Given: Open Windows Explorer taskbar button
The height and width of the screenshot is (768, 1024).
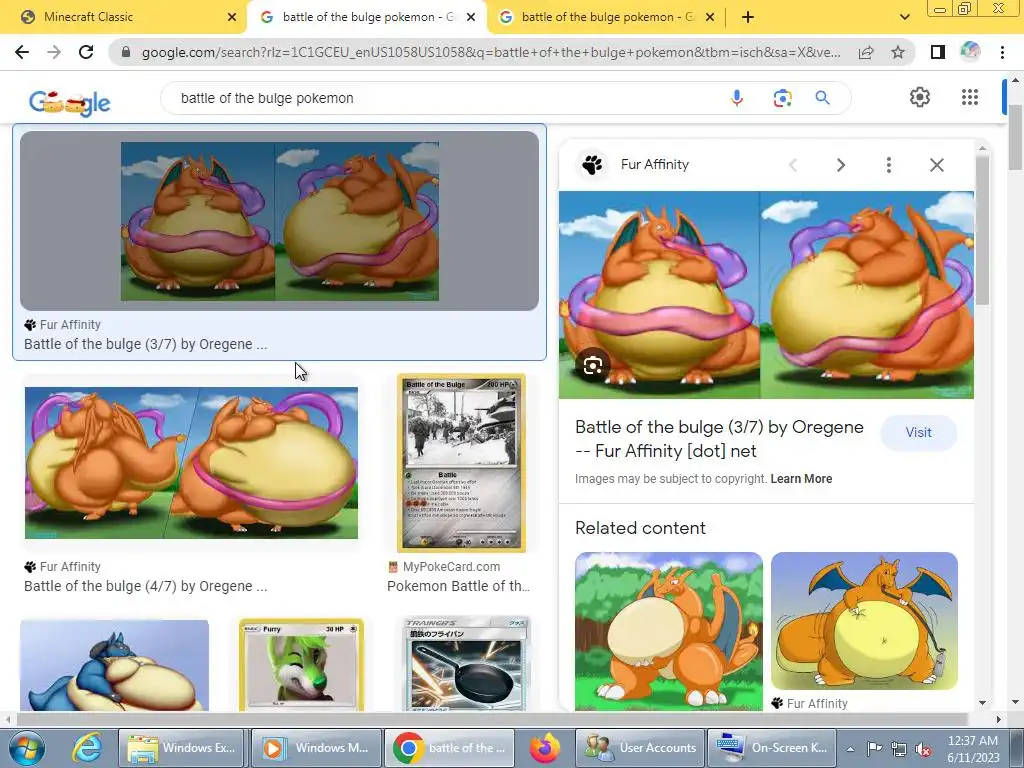Looking at the screenshot, I should pyautogui.click(x=183, y=748).
